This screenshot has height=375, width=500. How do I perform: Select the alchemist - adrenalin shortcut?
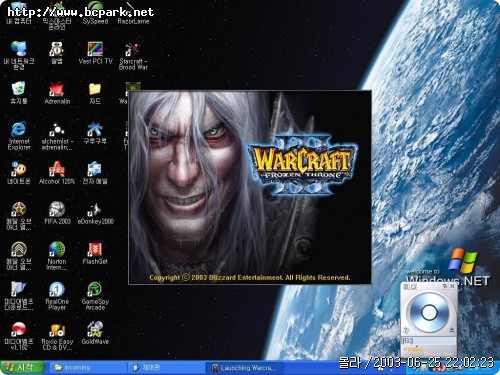tap(57, 136)
